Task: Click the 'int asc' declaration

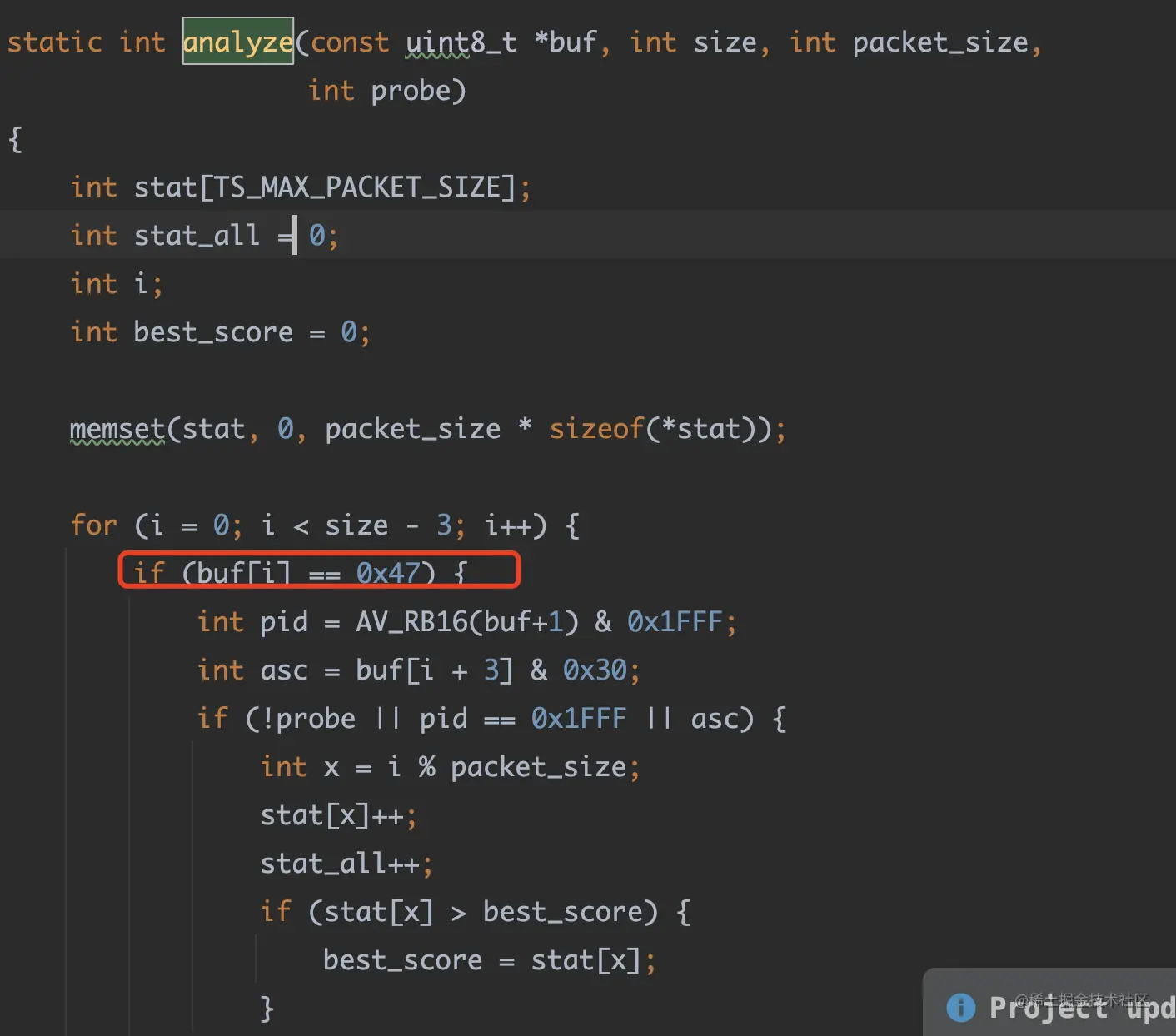Action: point(252,670)
